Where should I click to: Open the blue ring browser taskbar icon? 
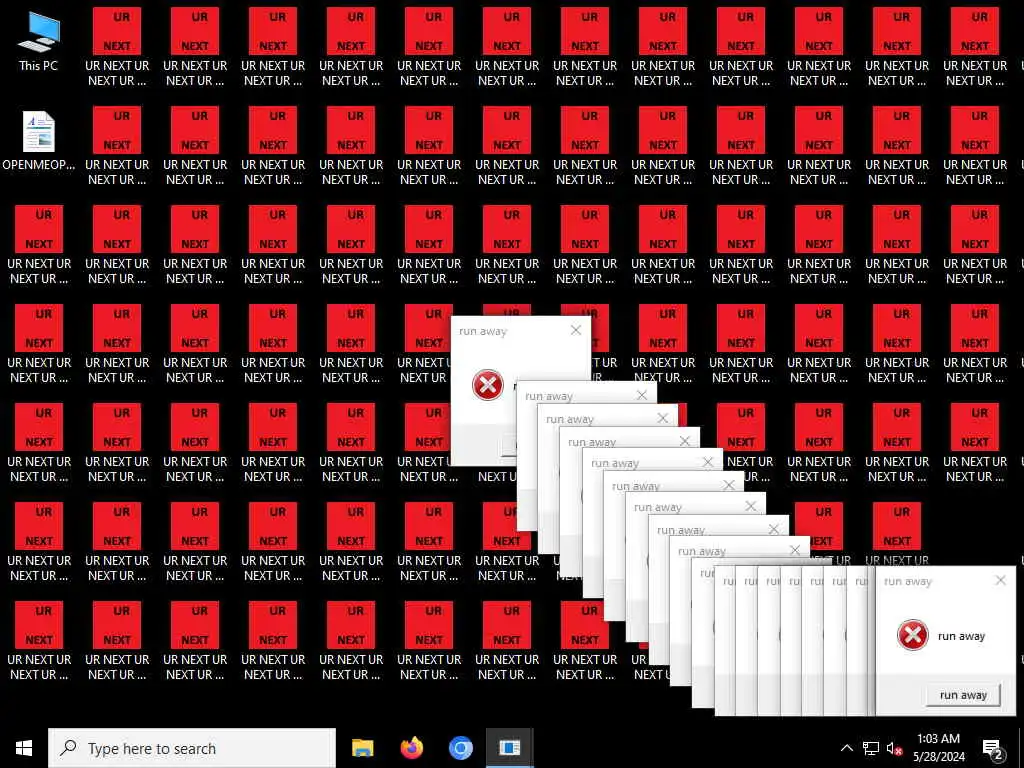point(460,748)
